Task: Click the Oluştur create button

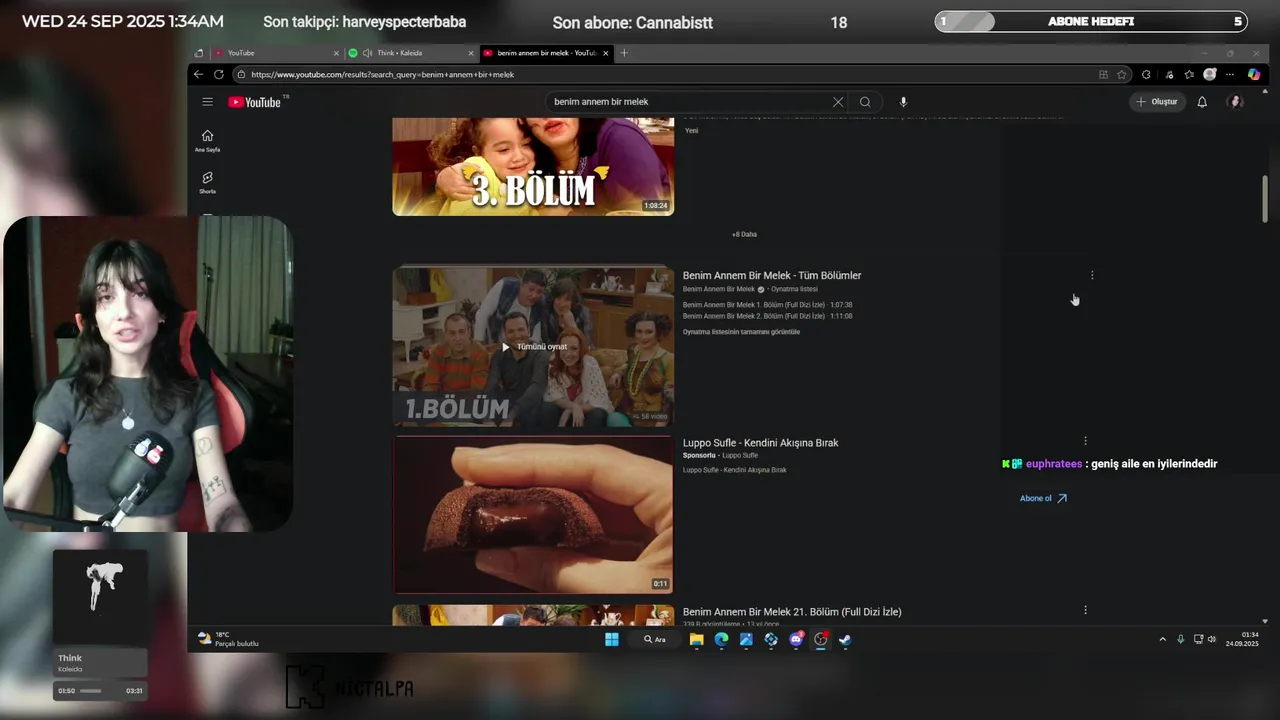Action: [x=1157, y=102]
